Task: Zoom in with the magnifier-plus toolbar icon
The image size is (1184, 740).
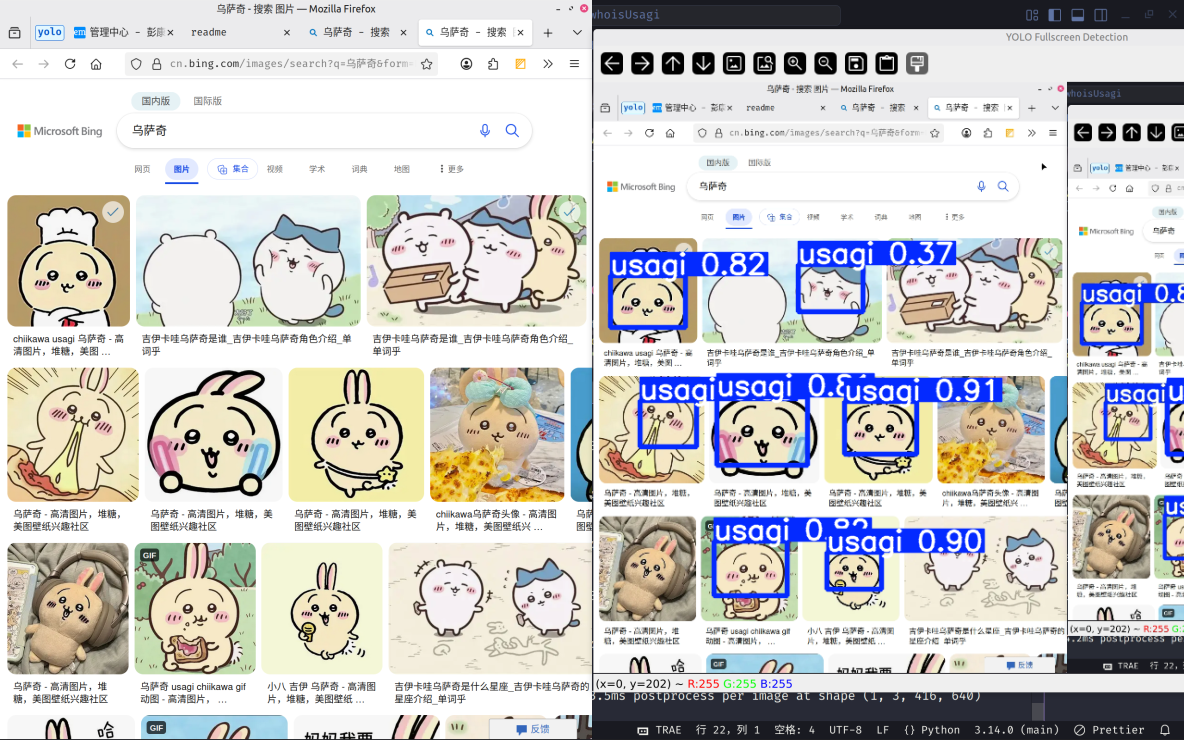Action: (x=794, y=63)
